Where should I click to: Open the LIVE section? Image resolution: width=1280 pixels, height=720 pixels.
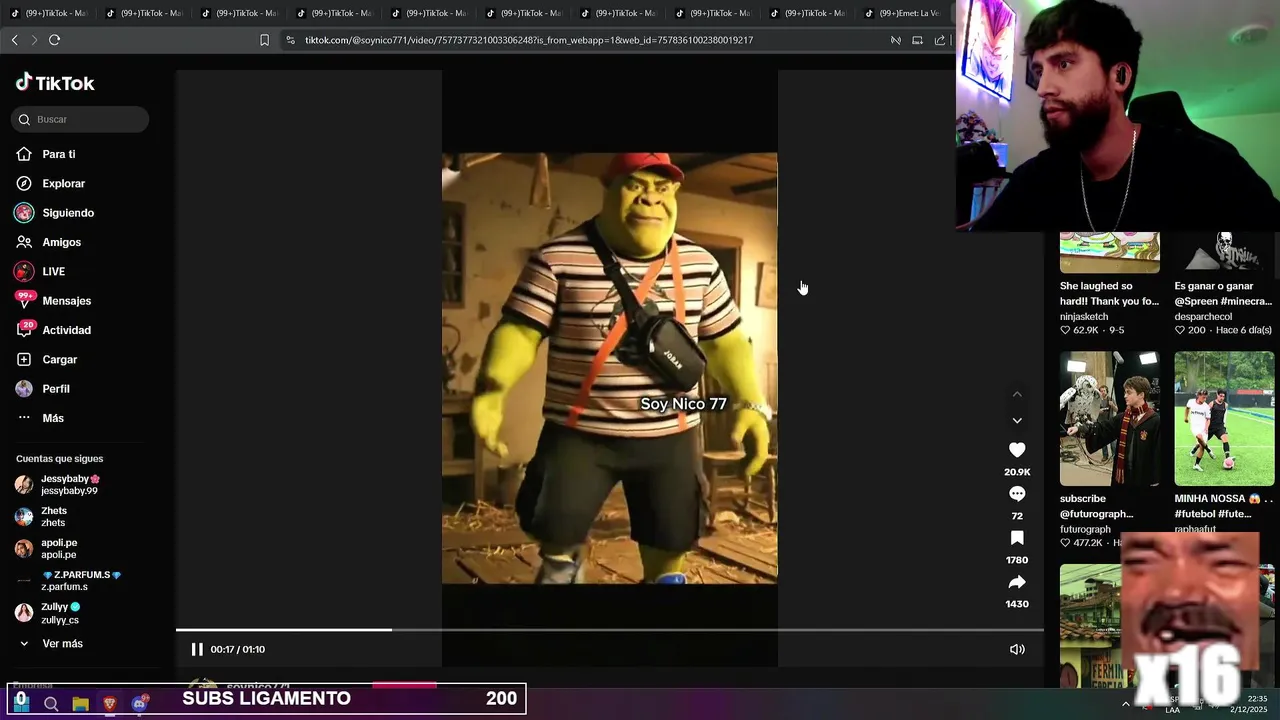52,271
